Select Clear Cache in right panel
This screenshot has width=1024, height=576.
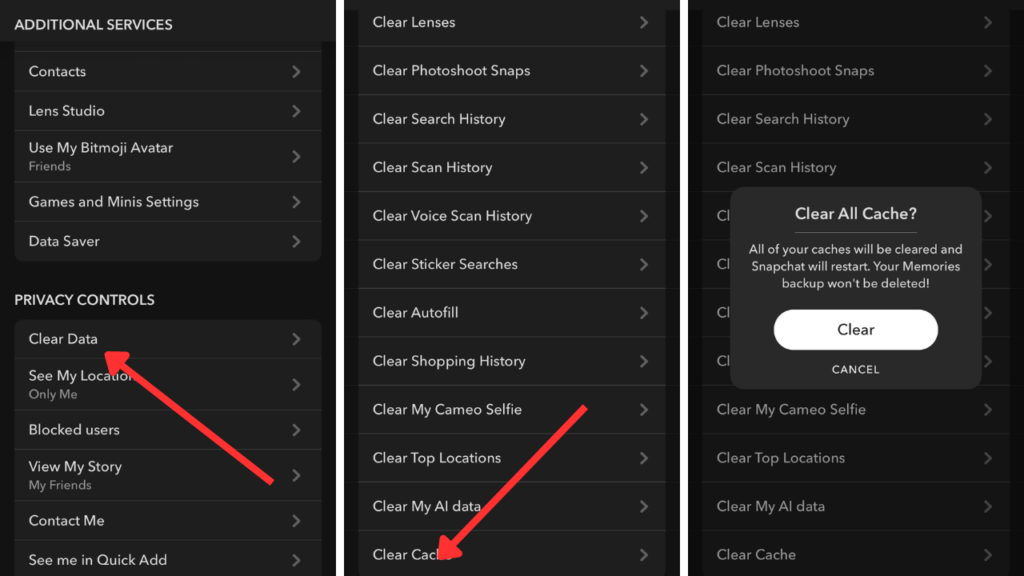pyautogui.click(x=856, y=554)
